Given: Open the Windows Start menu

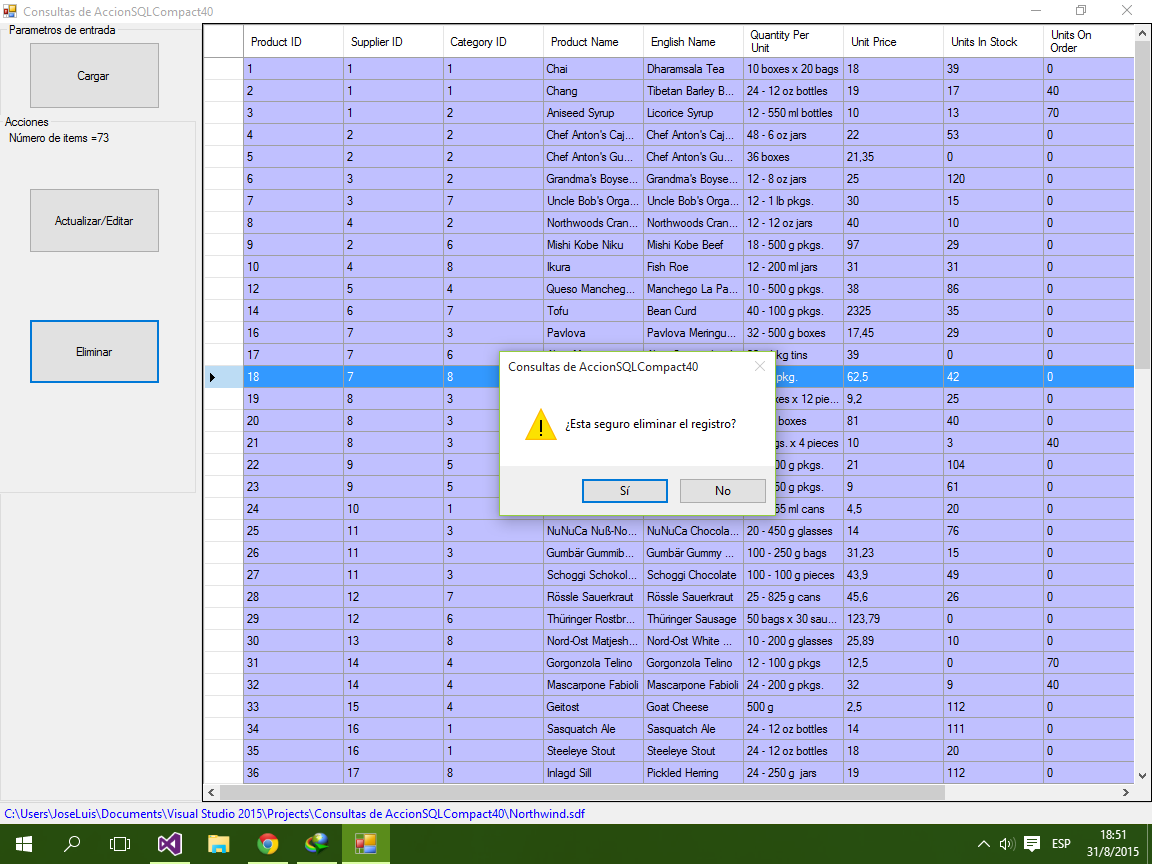Looking at the screenshot, I should [22, 843].
